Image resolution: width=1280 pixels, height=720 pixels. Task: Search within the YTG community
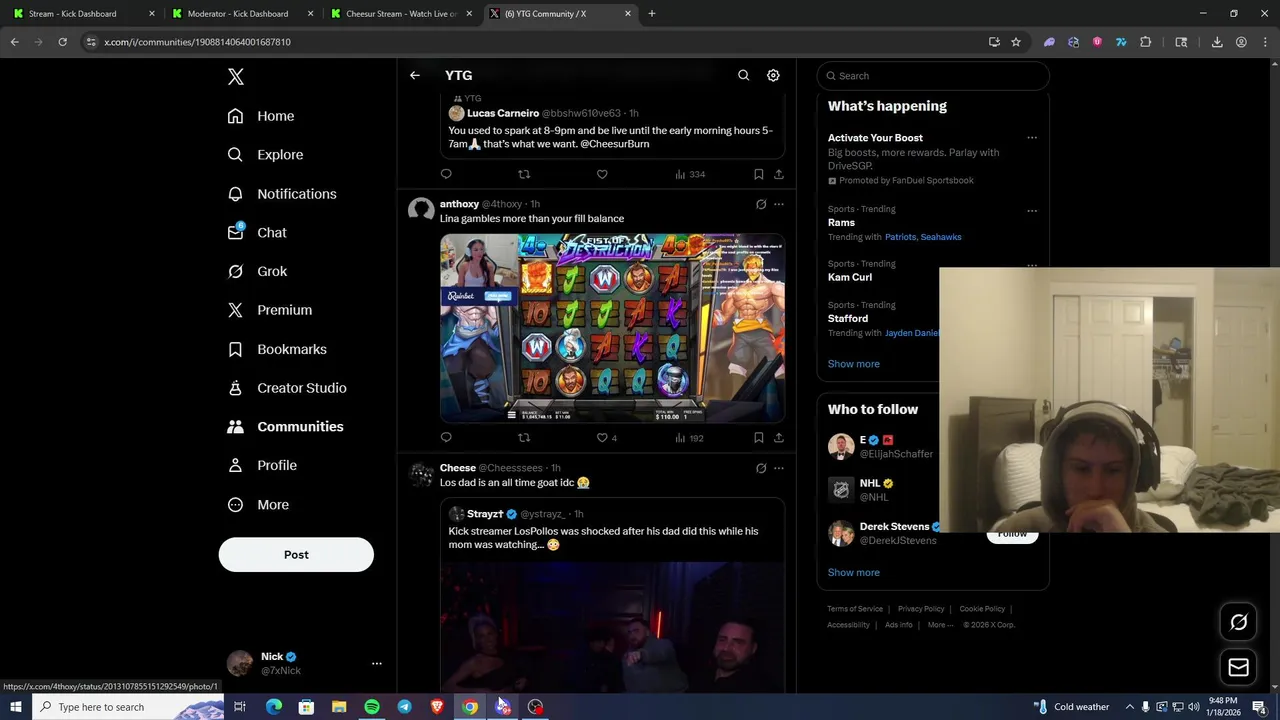[743, 75]
